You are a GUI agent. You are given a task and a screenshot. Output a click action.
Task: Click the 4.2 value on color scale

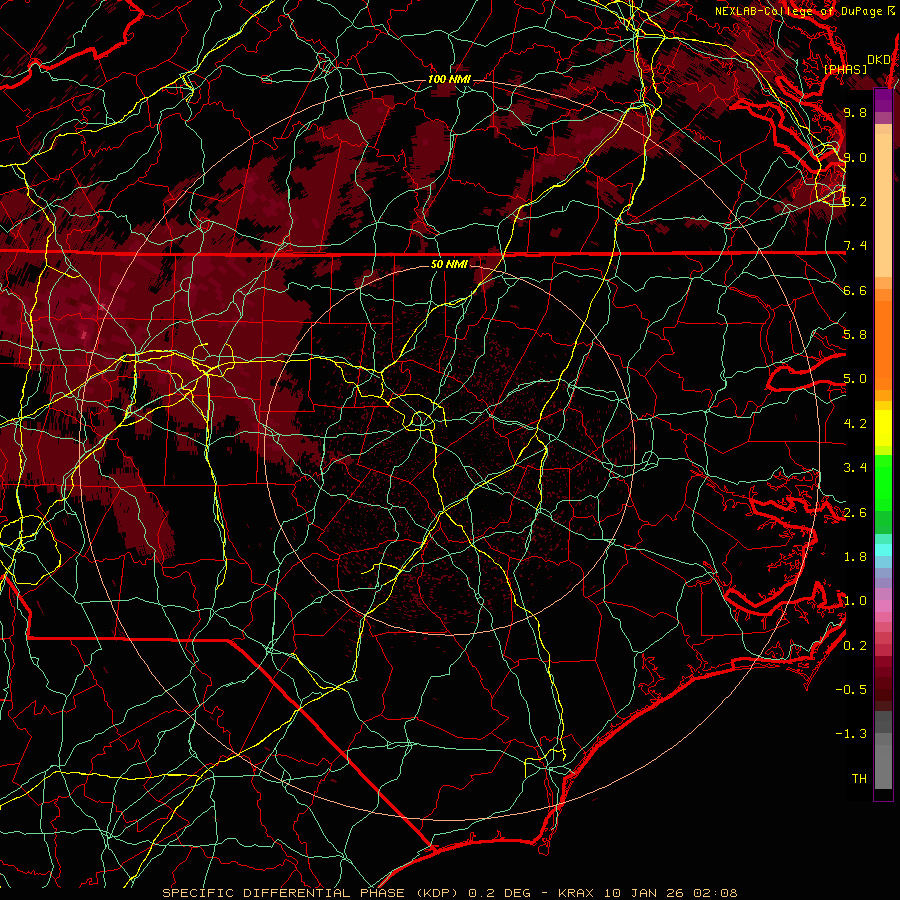click(855, 424)
